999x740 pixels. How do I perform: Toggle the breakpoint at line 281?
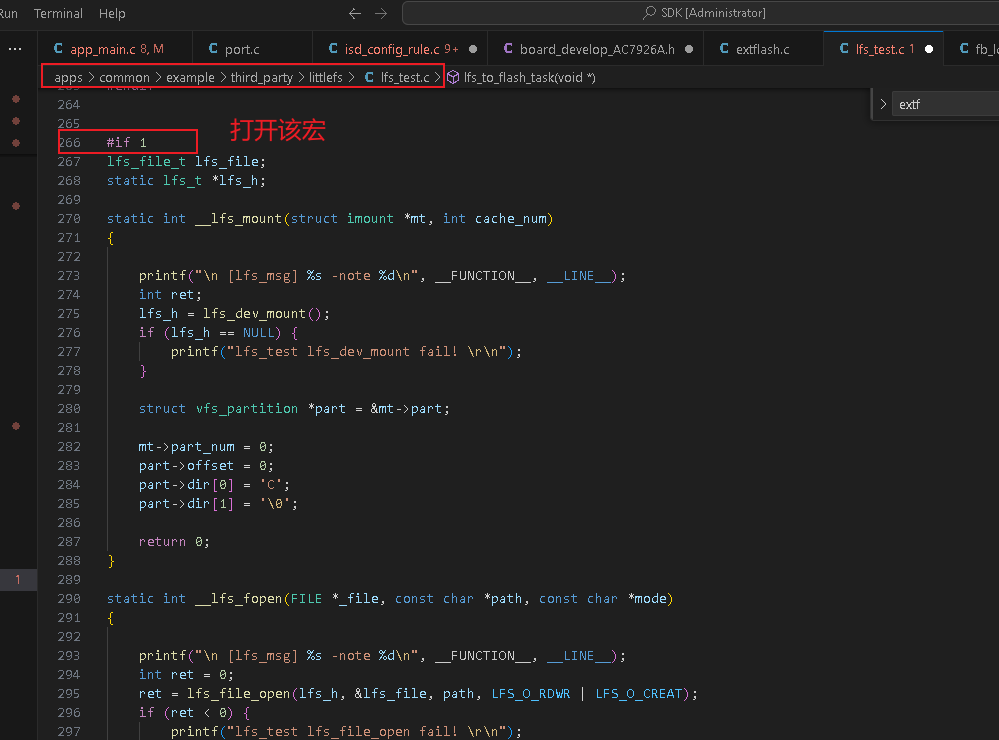click(x=16, y=426)
